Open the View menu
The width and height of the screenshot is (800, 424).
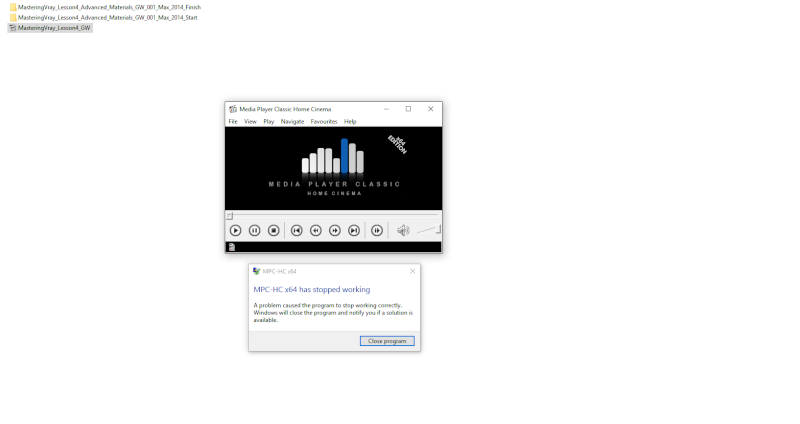coord(250,121)
